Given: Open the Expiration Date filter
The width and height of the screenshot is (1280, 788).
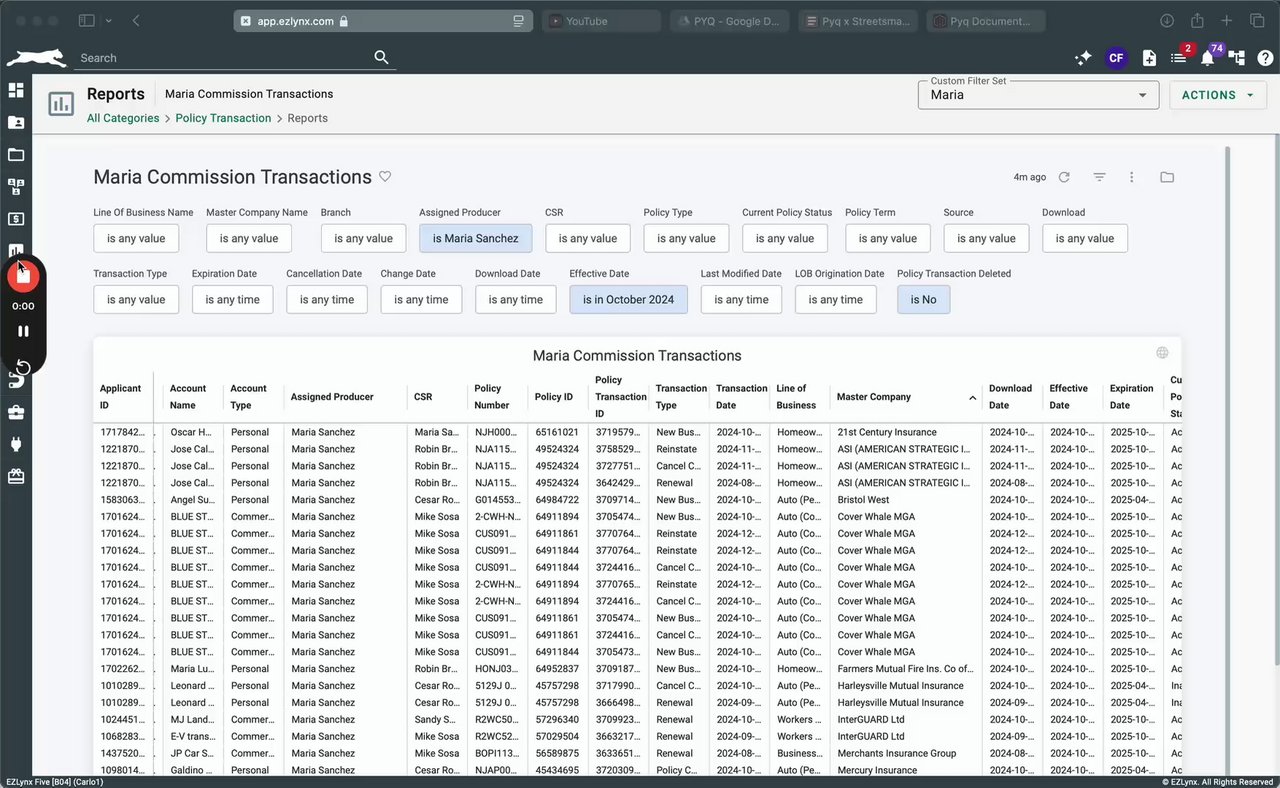Looking at the screenshot, I should (232, 299).
